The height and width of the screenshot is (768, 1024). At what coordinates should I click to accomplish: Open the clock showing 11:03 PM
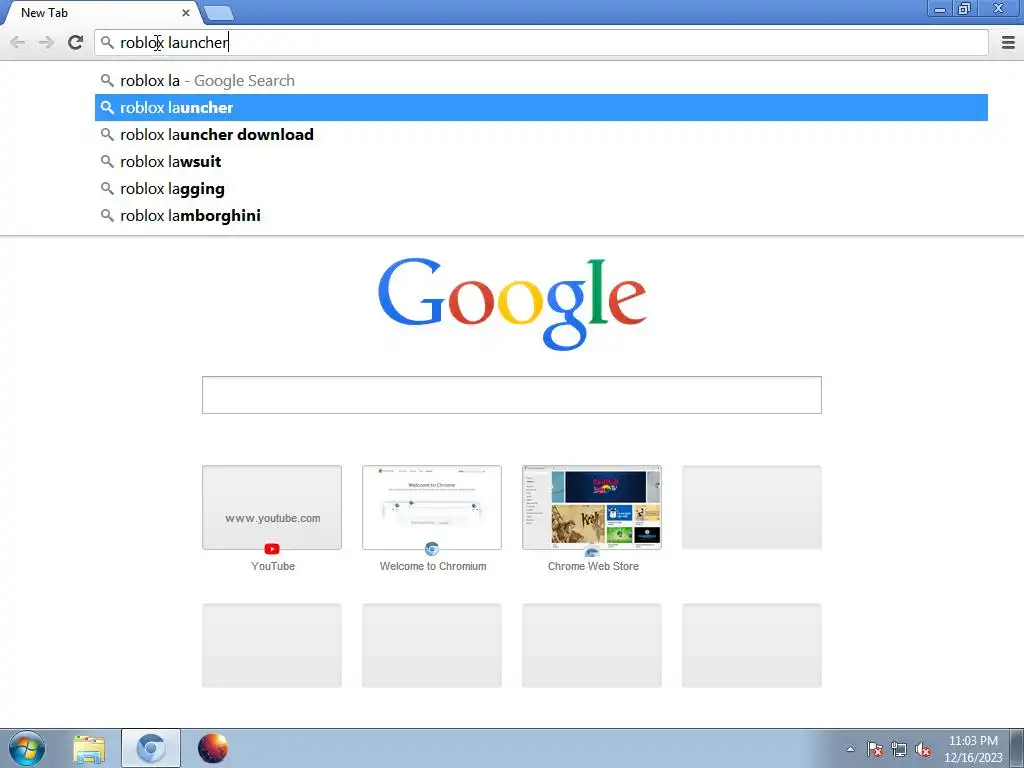click(x=973, y=748)
